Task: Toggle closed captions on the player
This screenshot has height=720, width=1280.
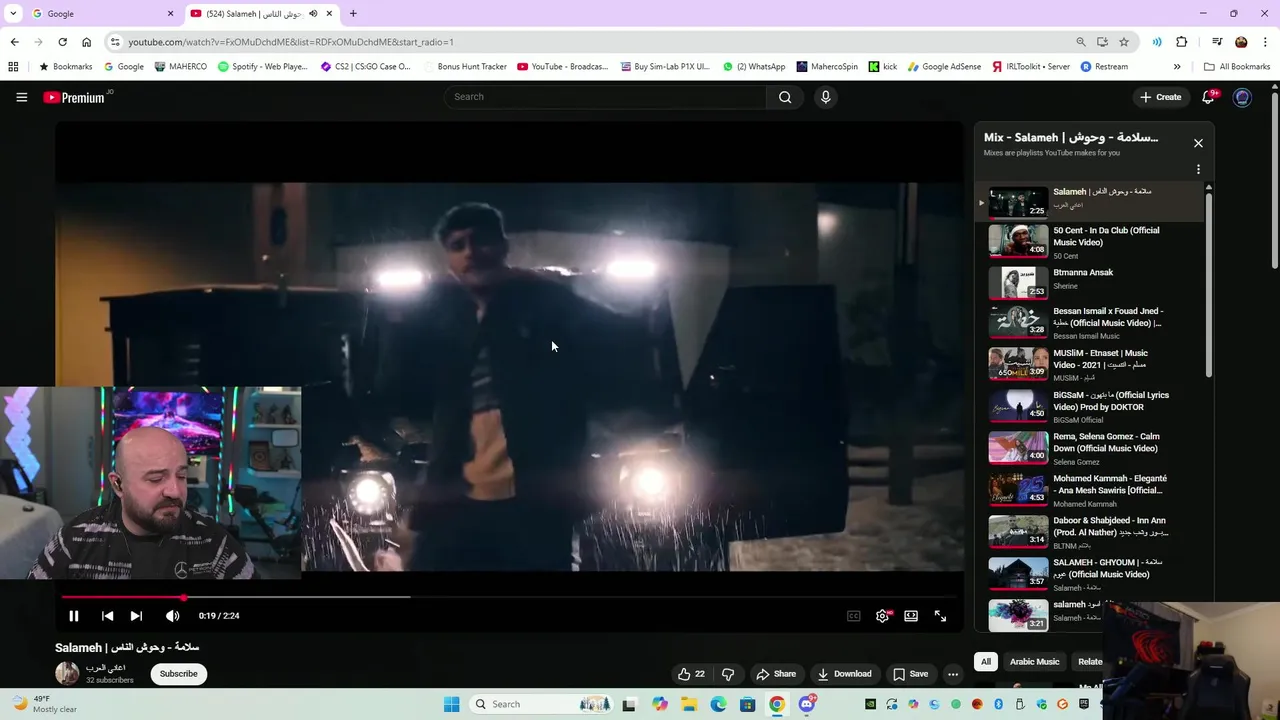Action: click(x=853, y=616)
